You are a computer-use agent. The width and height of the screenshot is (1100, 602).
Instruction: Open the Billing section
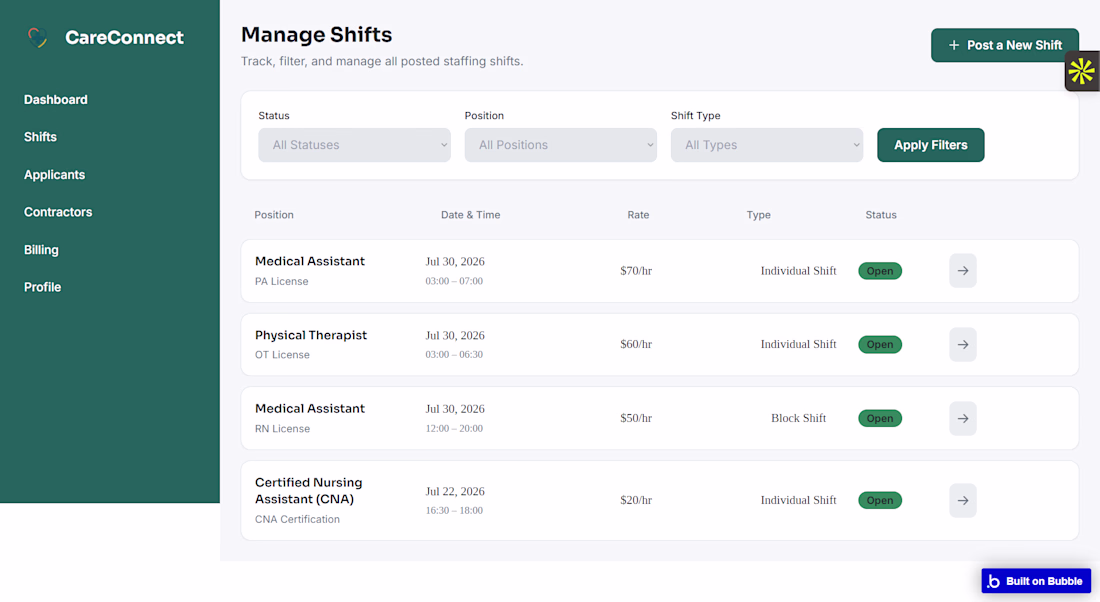(x=41, y=250)
